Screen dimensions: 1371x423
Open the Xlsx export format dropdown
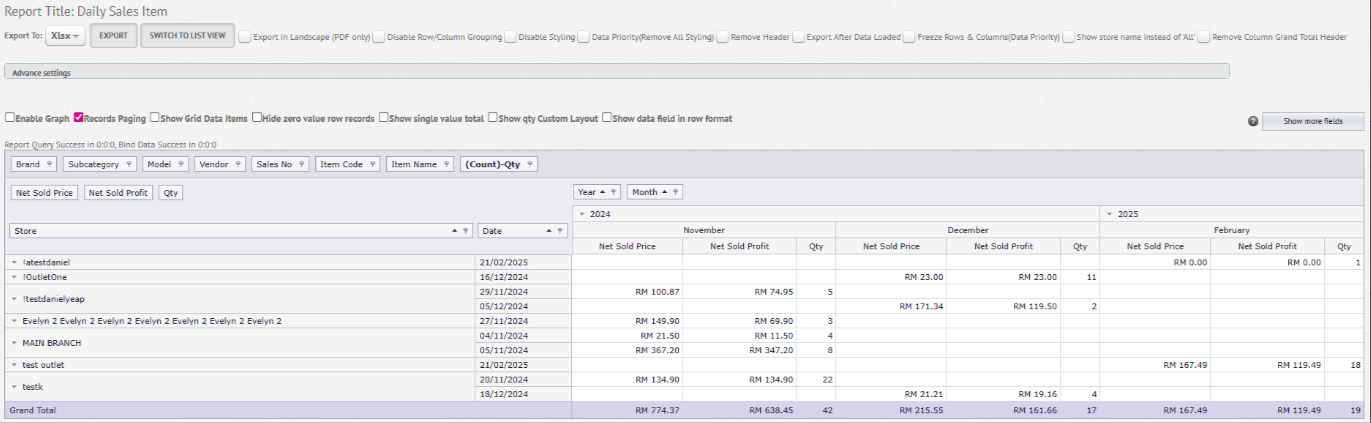click(66, 37)
